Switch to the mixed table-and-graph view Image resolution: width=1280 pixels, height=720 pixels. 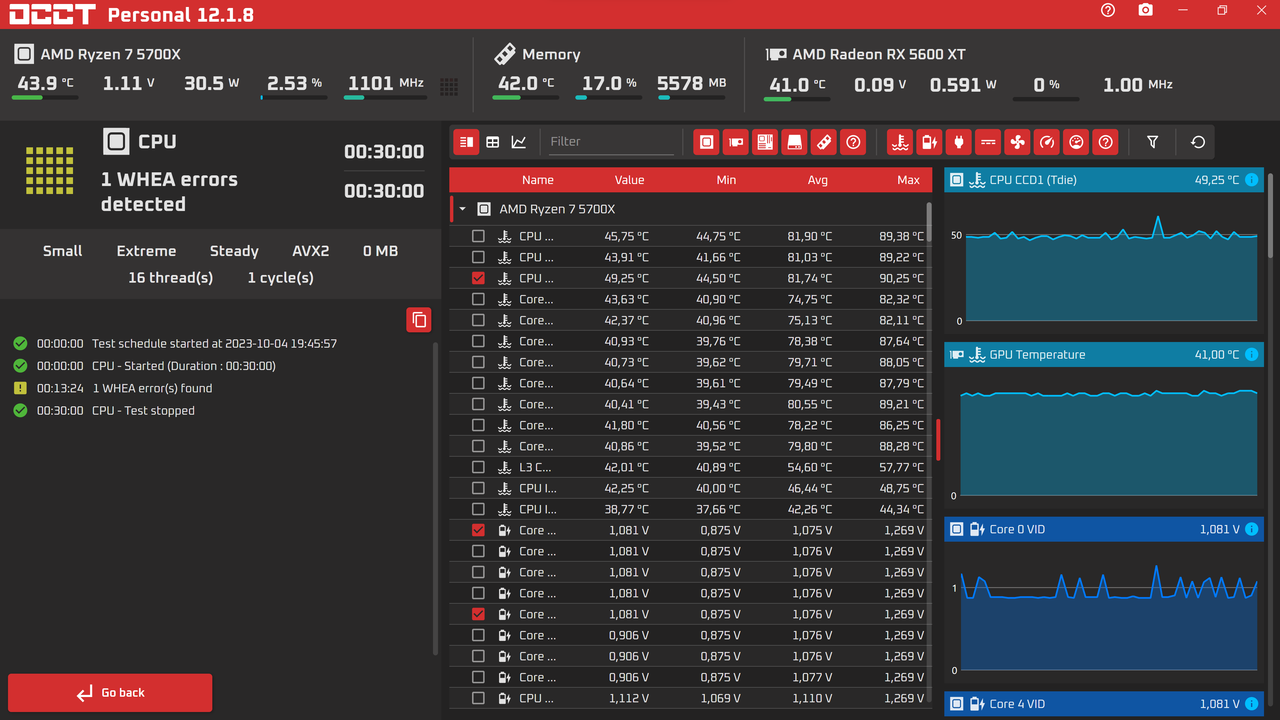tap(466, 142)
